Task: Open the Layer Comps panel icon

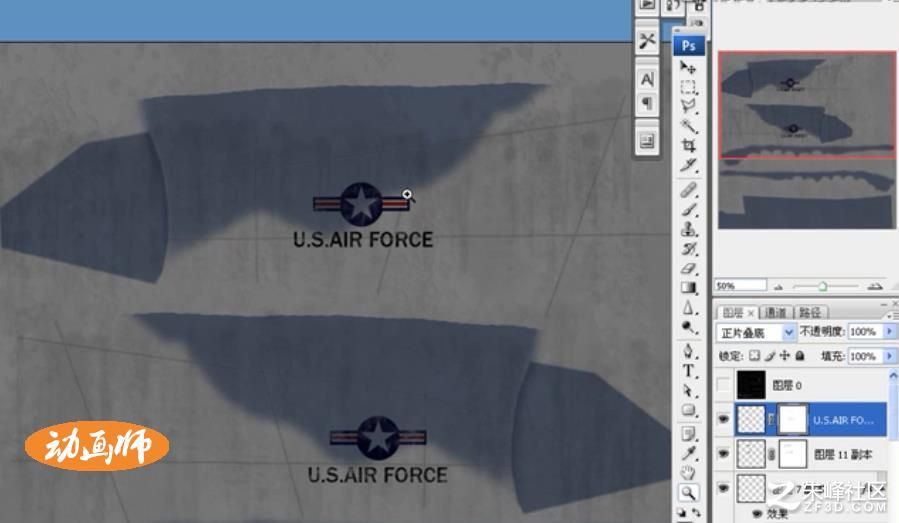Action: coord(647,140)
